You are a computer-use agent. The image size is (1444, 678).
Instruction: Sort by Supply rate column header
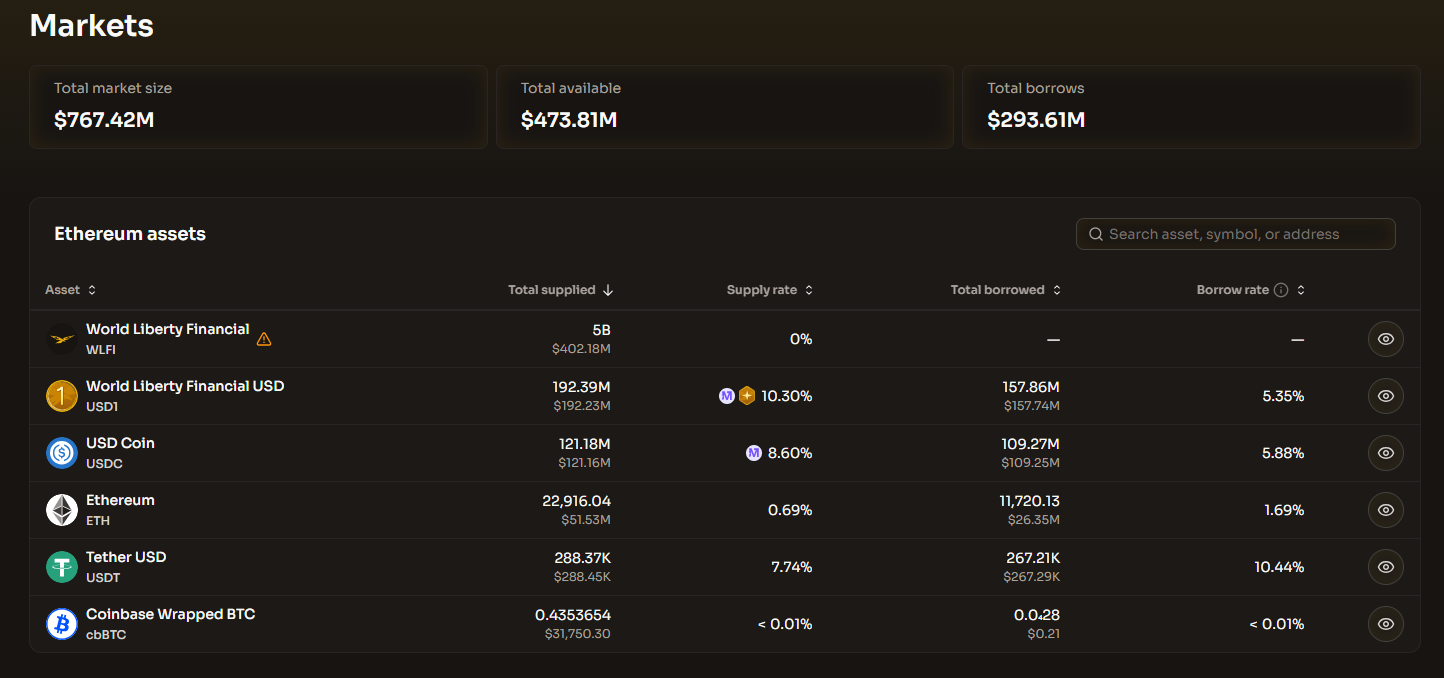[x=769, y=290]
